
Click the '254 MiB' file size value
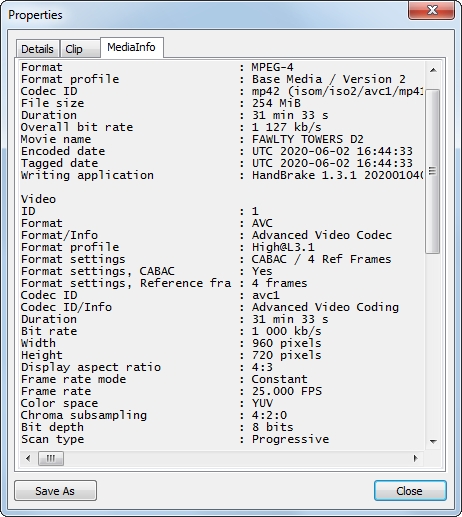(x=276, y=103)
